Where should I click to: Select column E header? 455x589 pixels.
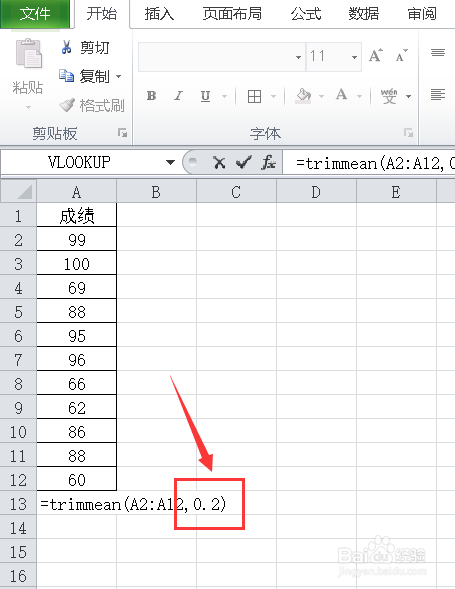coord(396,192)
